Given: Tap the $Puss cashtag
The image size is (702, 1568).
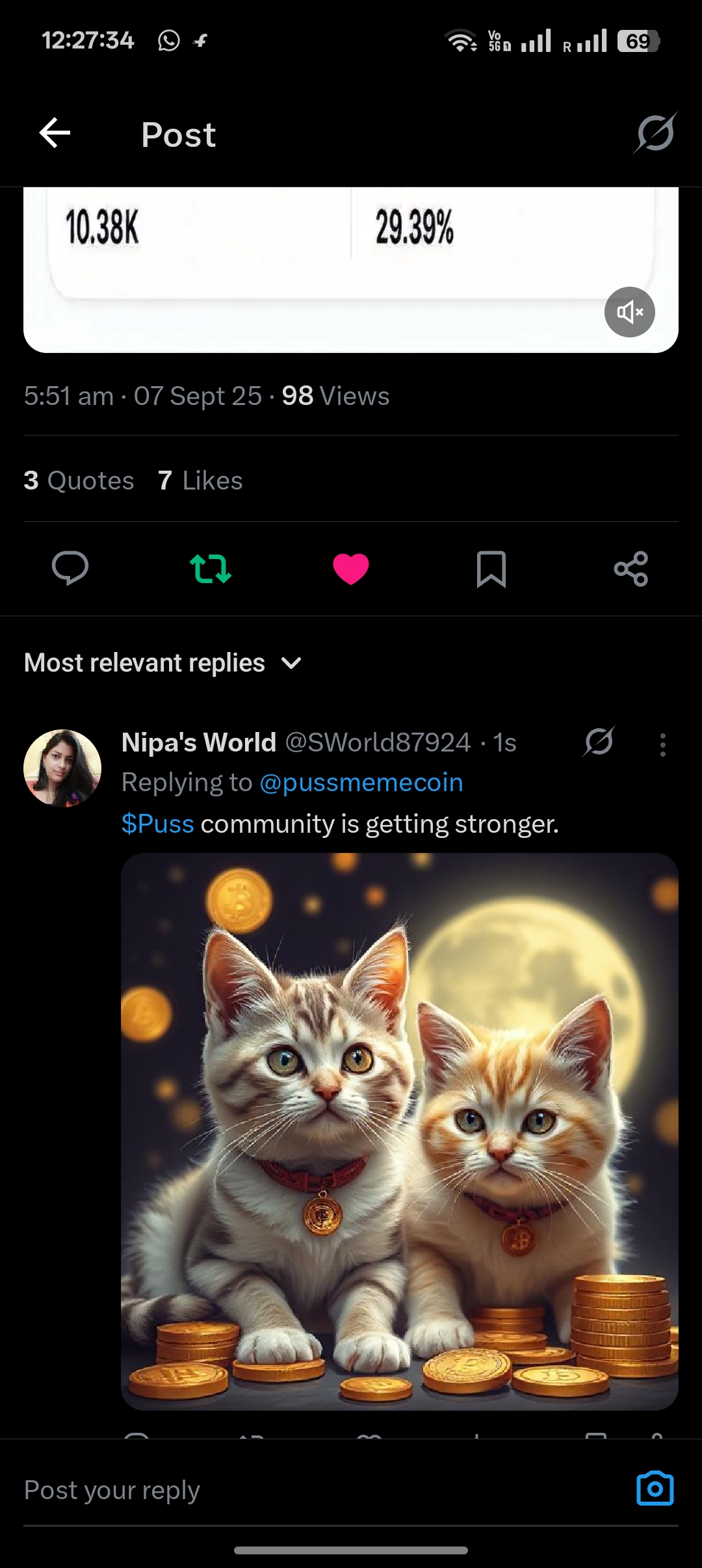Looking at the screenshot, I should coord(157,824).
